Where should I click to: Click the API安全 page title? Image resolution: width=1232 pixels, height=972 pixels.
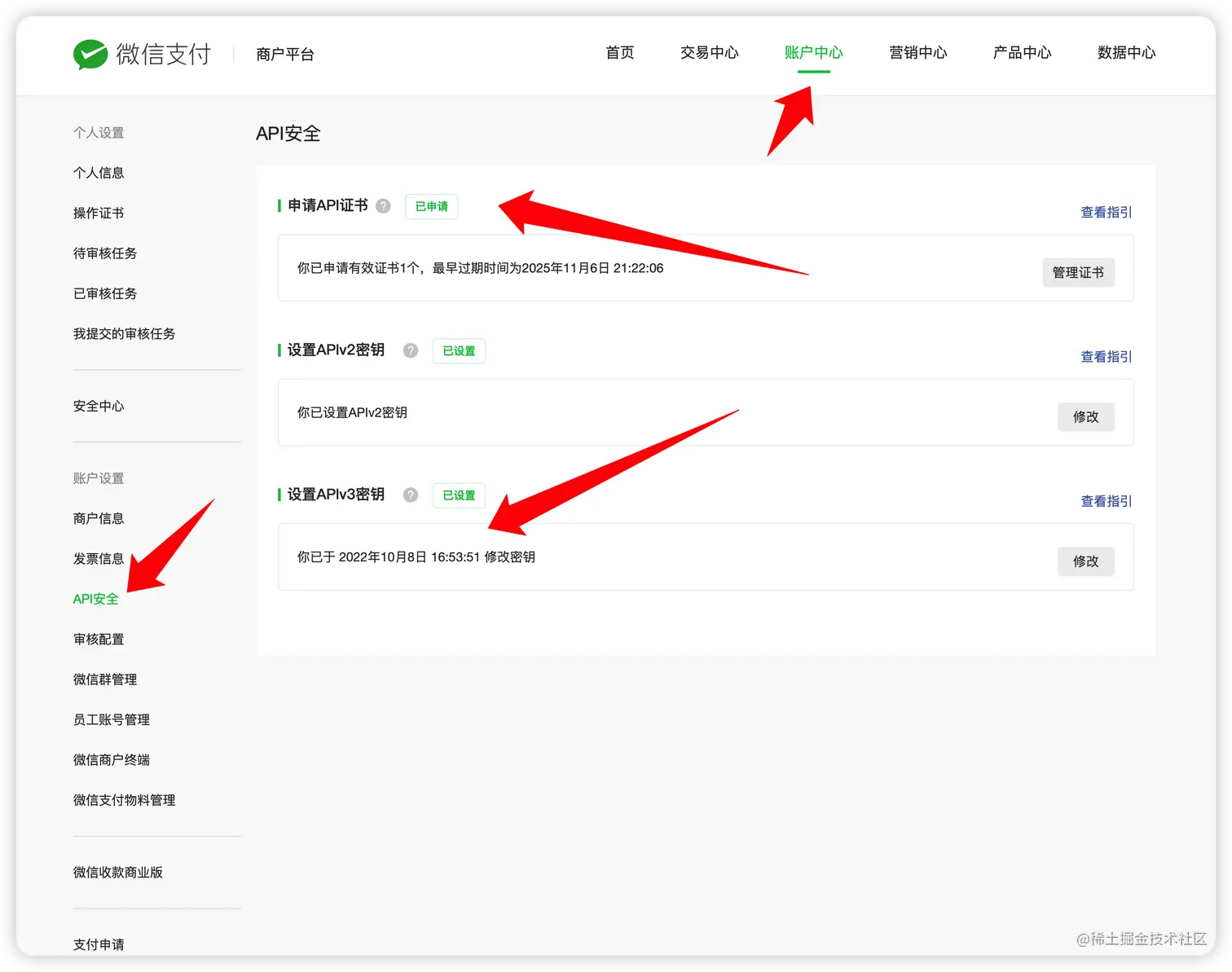coord(288,134)
